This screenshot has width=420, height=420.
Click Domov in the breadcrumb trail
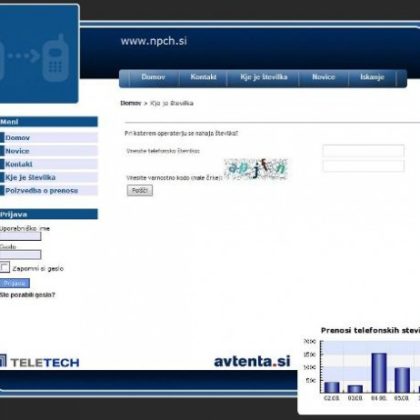coord(131,103)
